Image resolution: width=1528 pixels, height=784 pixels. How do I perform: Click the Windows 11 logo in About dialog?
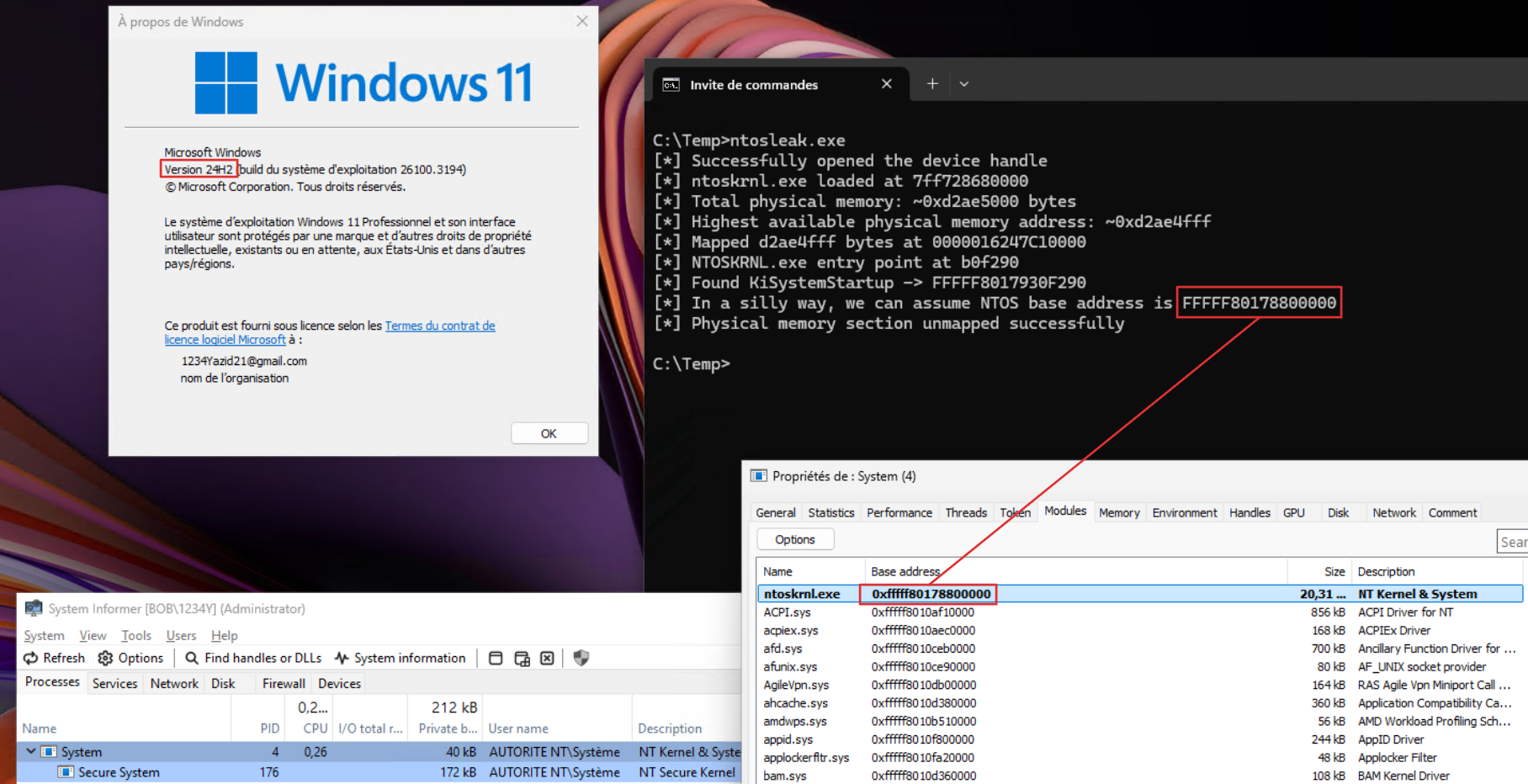click(363, 82)
